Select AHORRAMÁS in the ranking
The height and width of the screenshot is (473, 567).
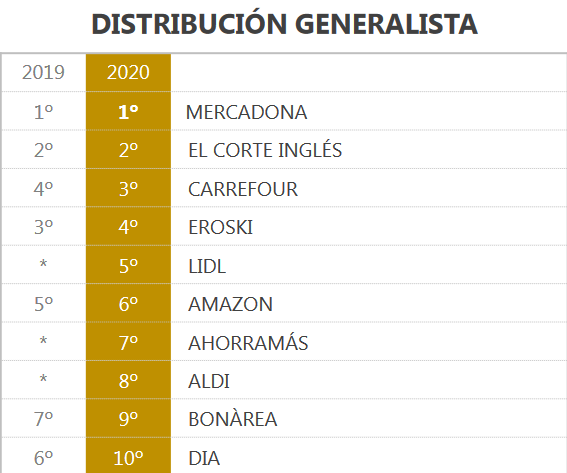tap(248, 342)
